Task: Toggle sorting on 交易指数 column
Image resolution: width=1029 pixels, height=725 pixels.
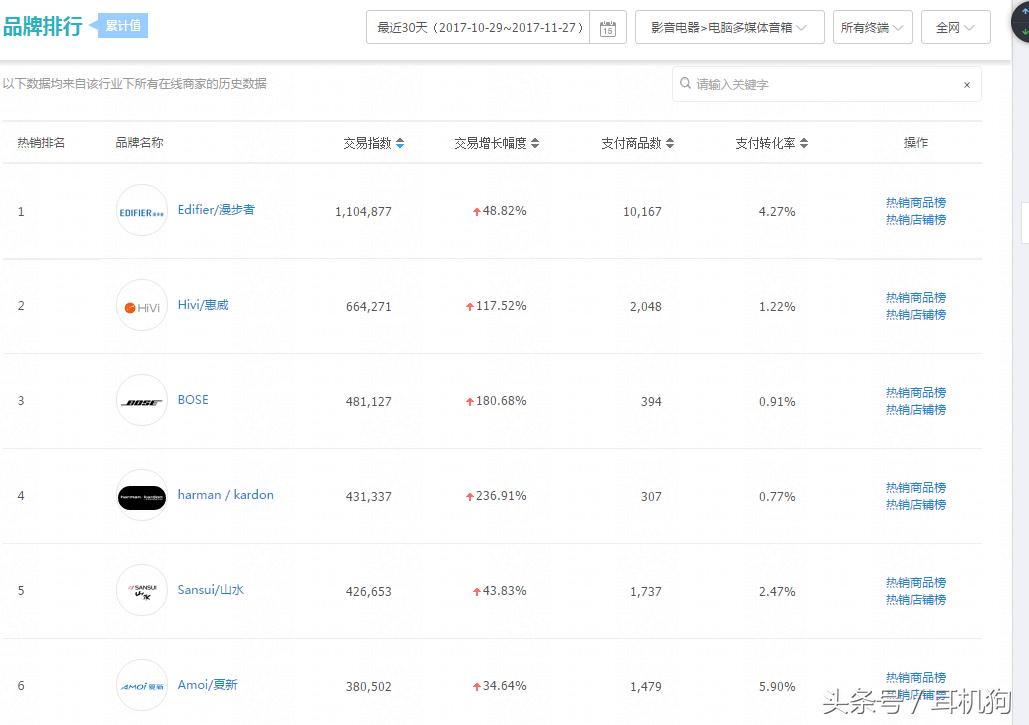Action: pos(399,142)
